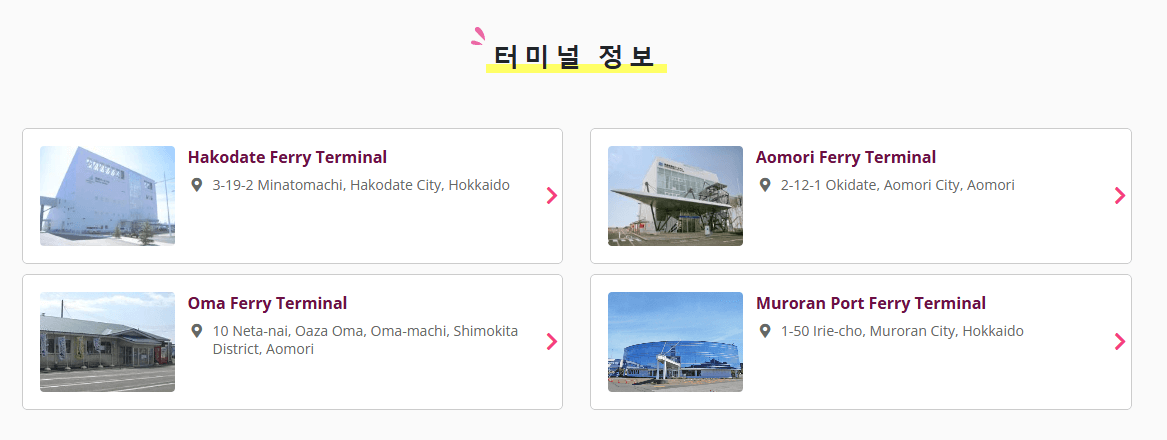Click the address 2-12-1 Okidate, Aomori City

[898, 185]
